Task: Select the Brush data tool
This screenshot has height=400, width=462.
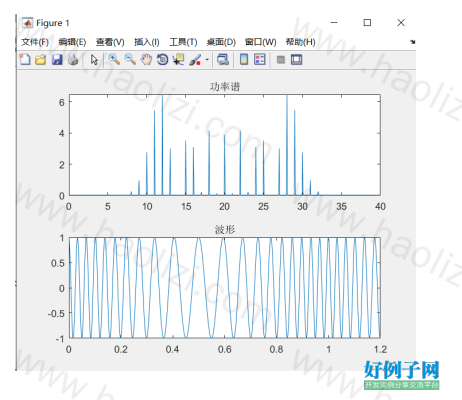Action: coord(195,60)
